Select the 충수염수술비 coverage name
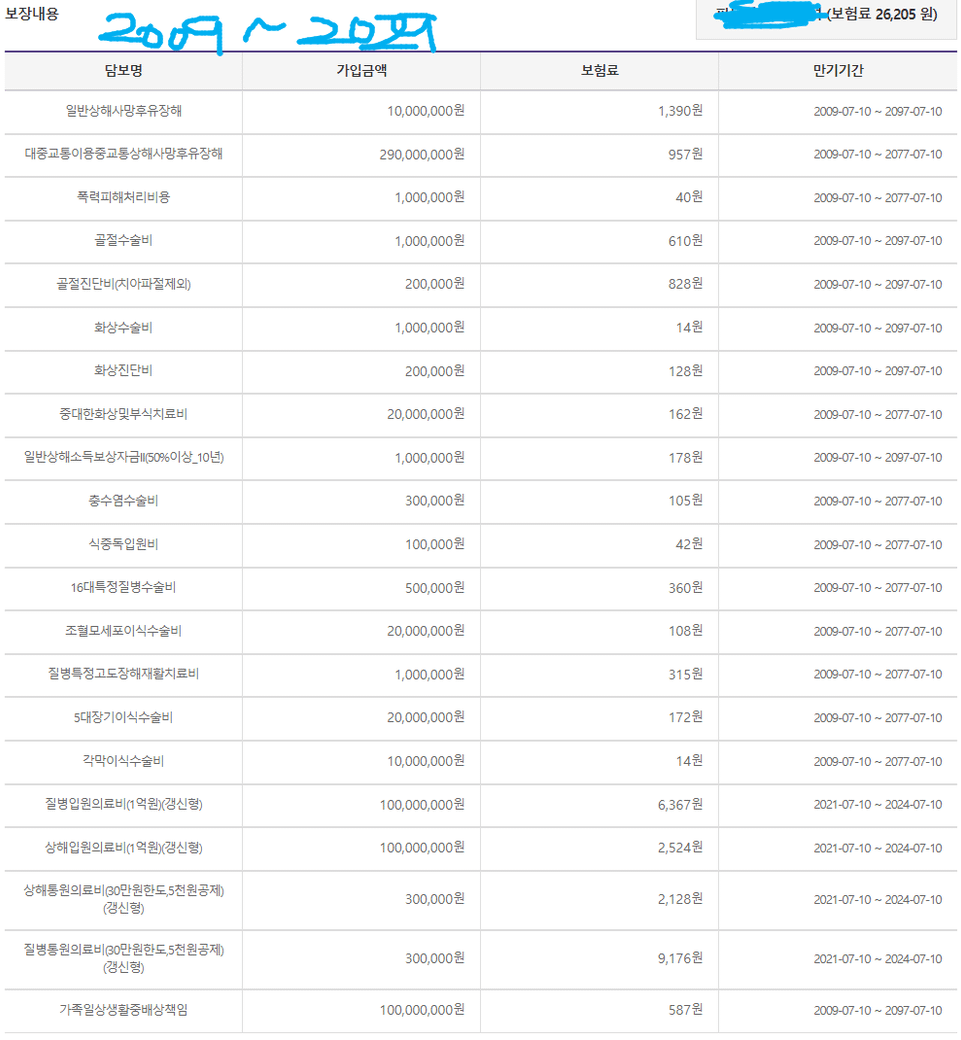This screenshot has height=1040, width=961. 123,501
